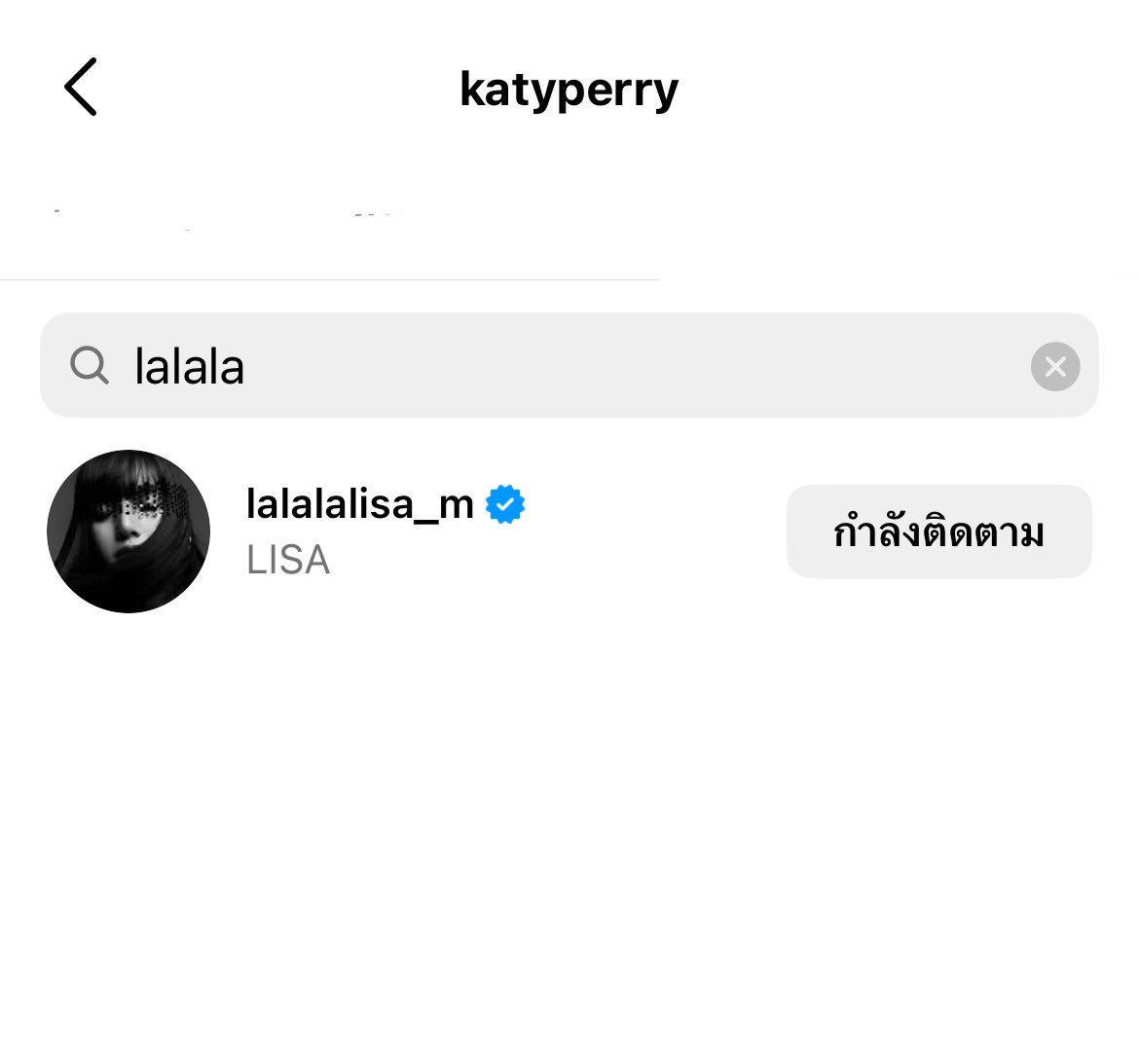Click the magnifying glass search icon

[x=90, y=365]
